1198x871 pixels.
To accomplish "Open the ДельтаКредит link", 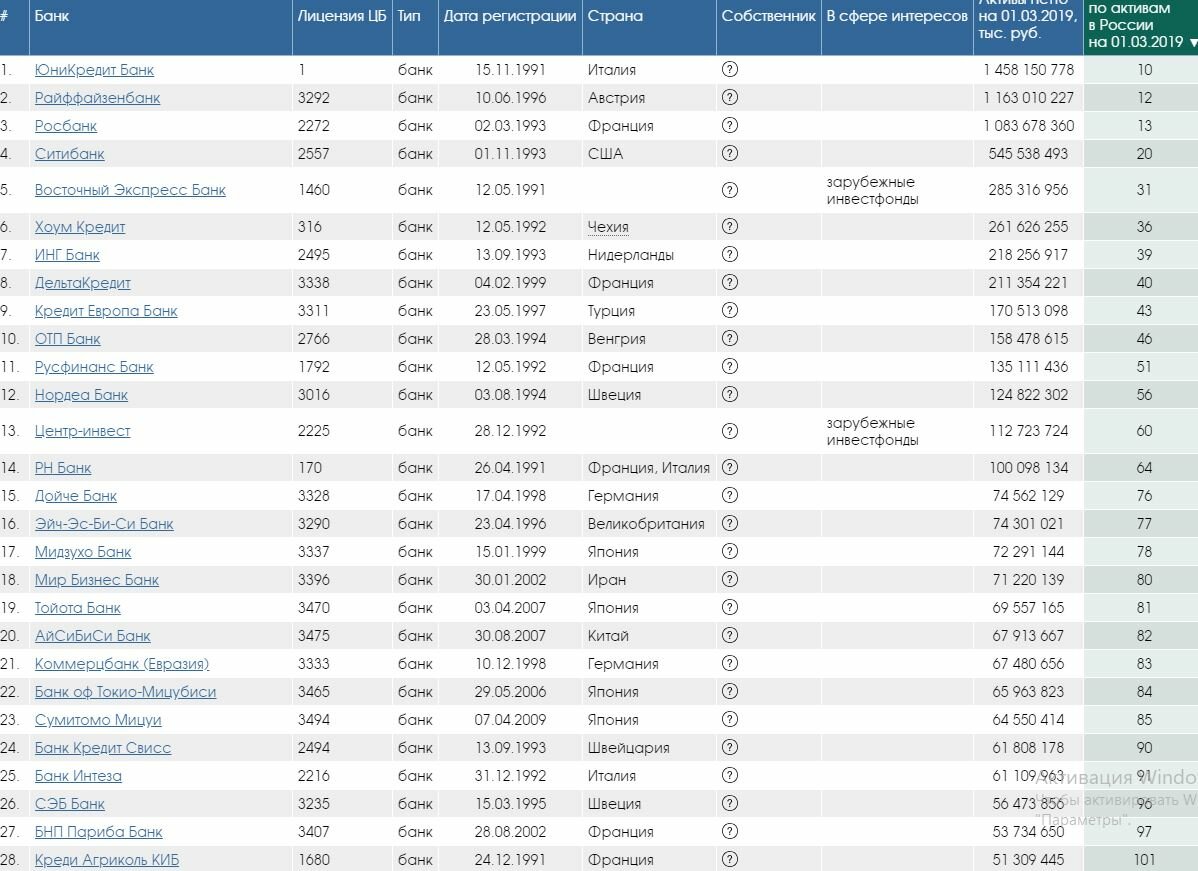I will [x=83, y=283].
